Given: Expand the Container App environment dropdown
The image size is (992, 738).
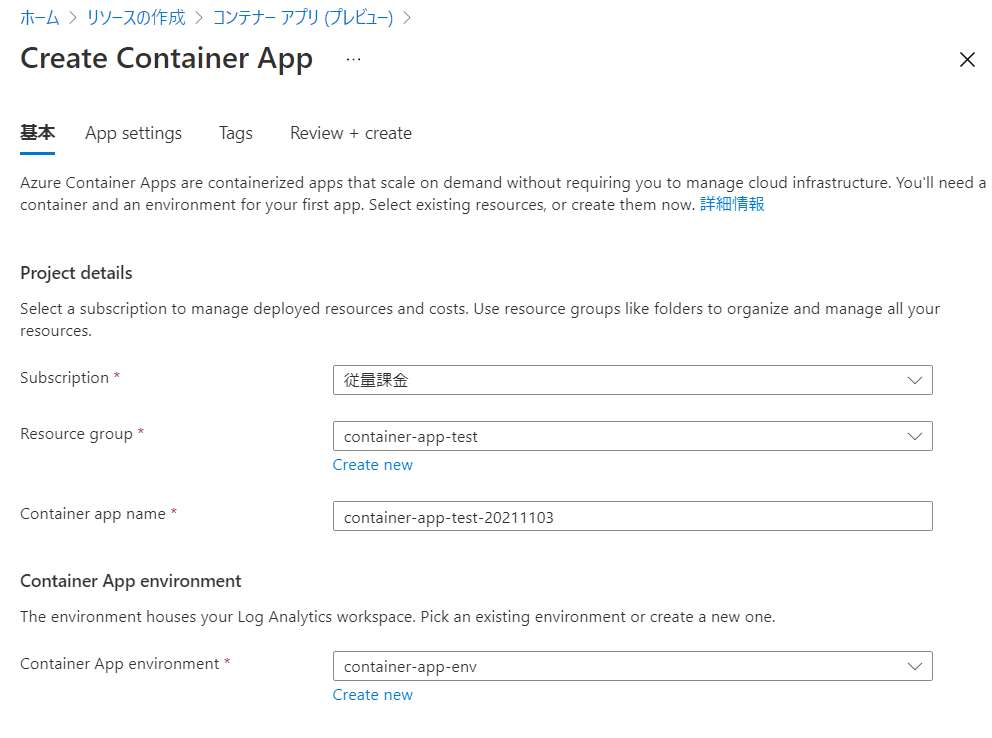Looking at the screenshot, I should coord(633,667).
